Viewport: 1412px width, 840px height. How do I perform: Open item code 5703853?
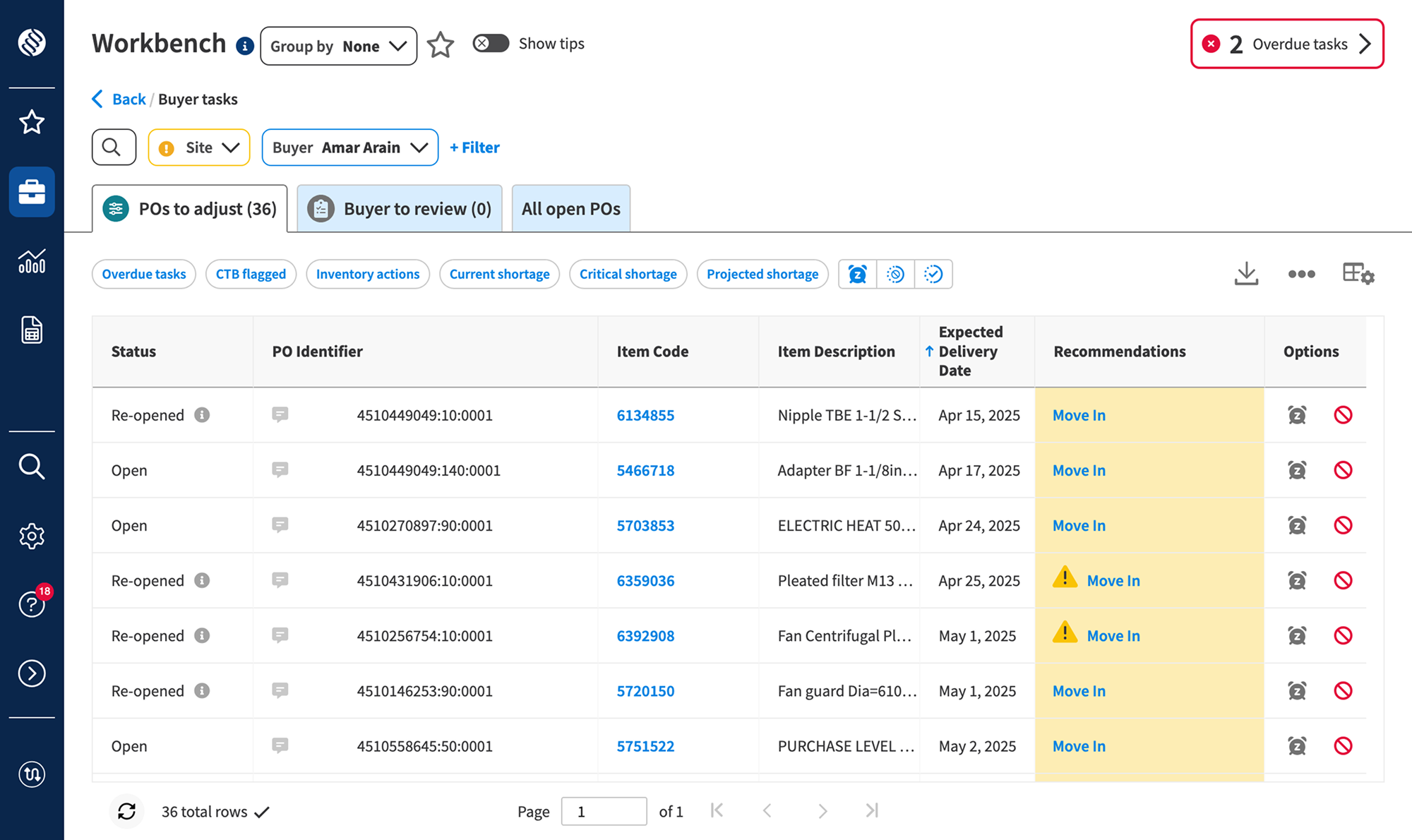click(645, 525)
